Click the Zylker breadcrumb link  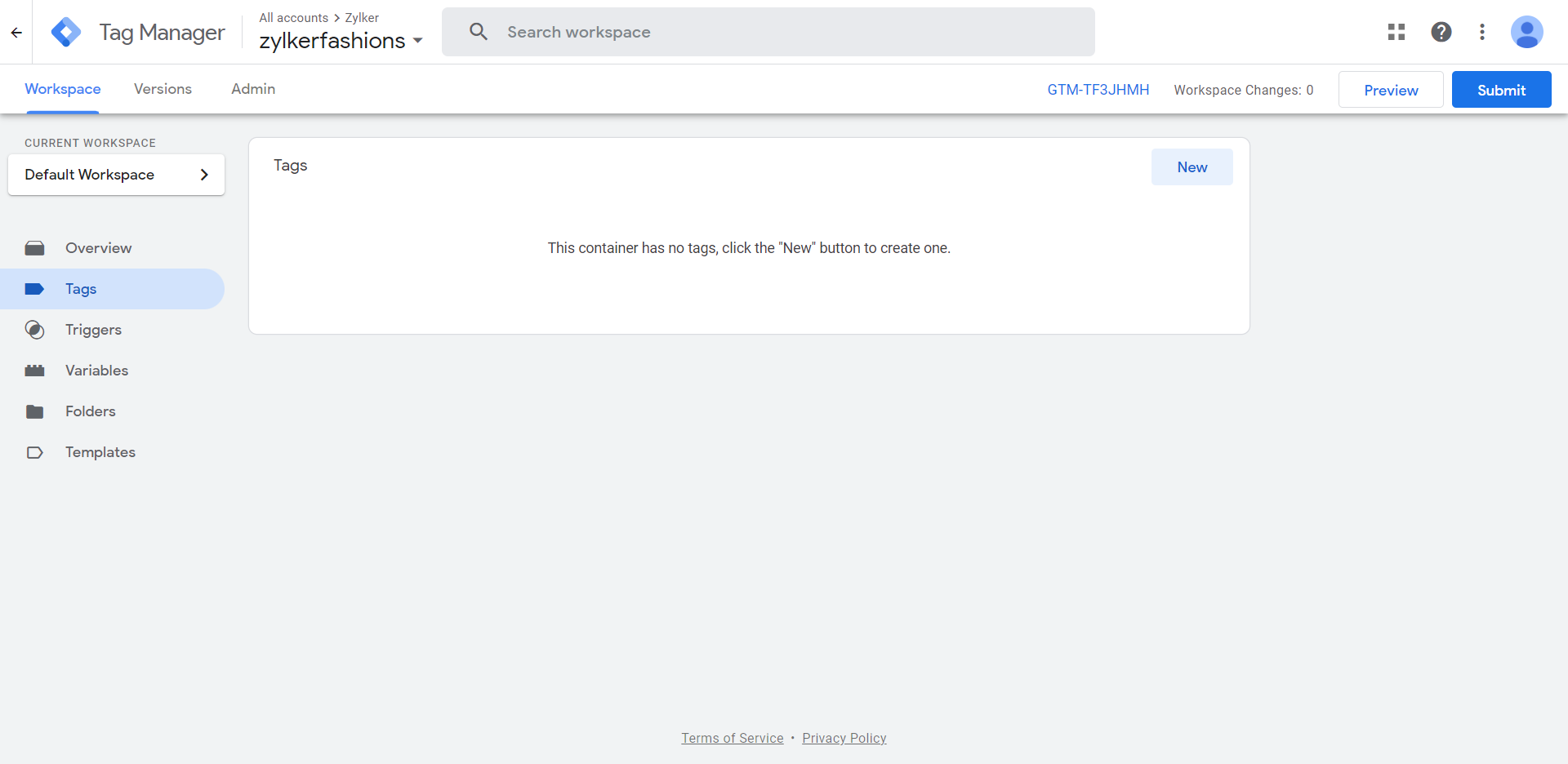pos(362,18)
